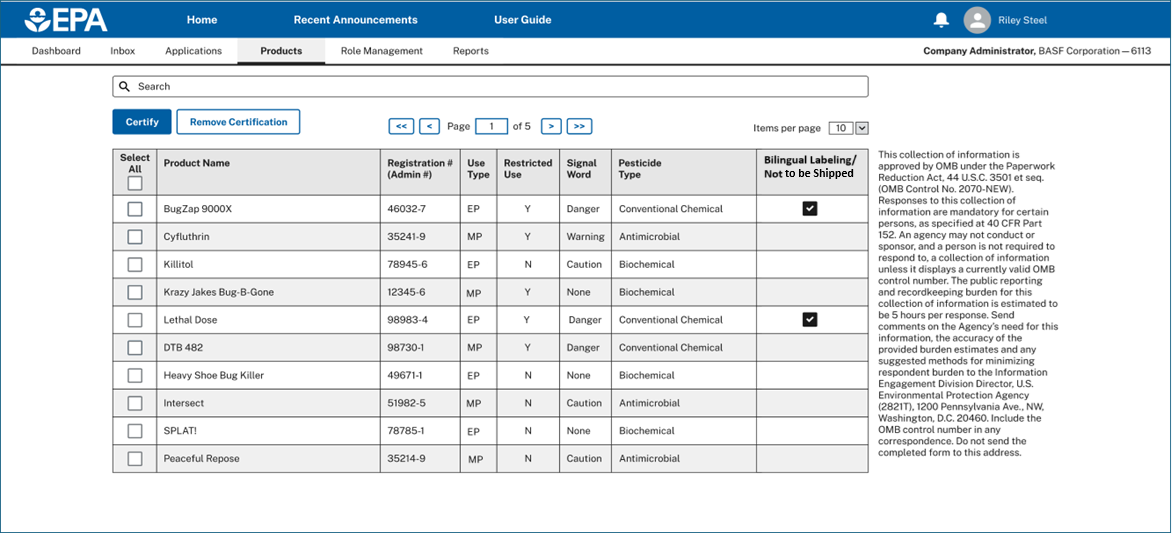The image size is (1172, 534).
Task: Go to the previous page arrow
Action: 429,126
